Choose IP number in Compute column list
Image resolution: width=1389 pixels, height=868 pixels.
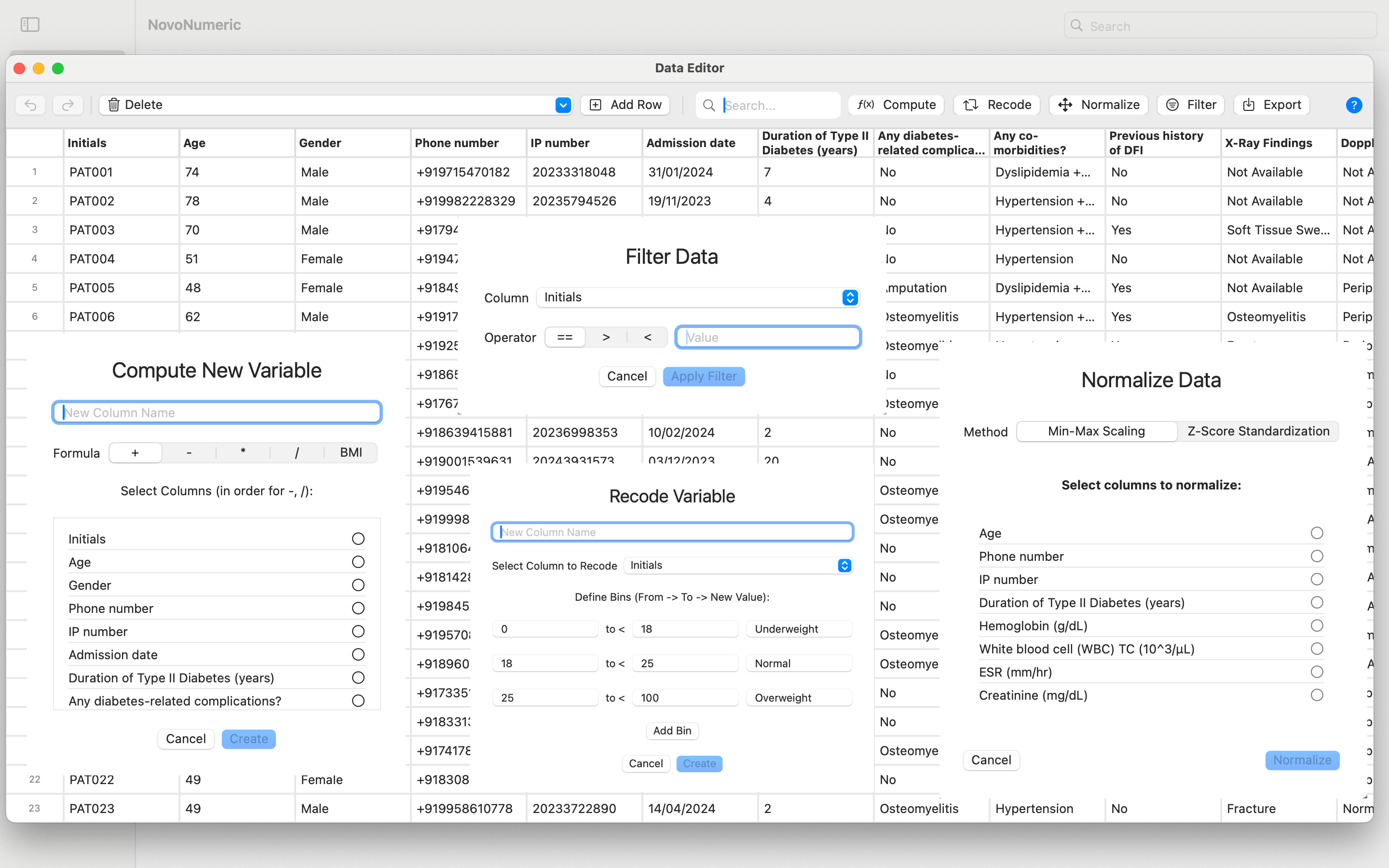pos(357,631)
